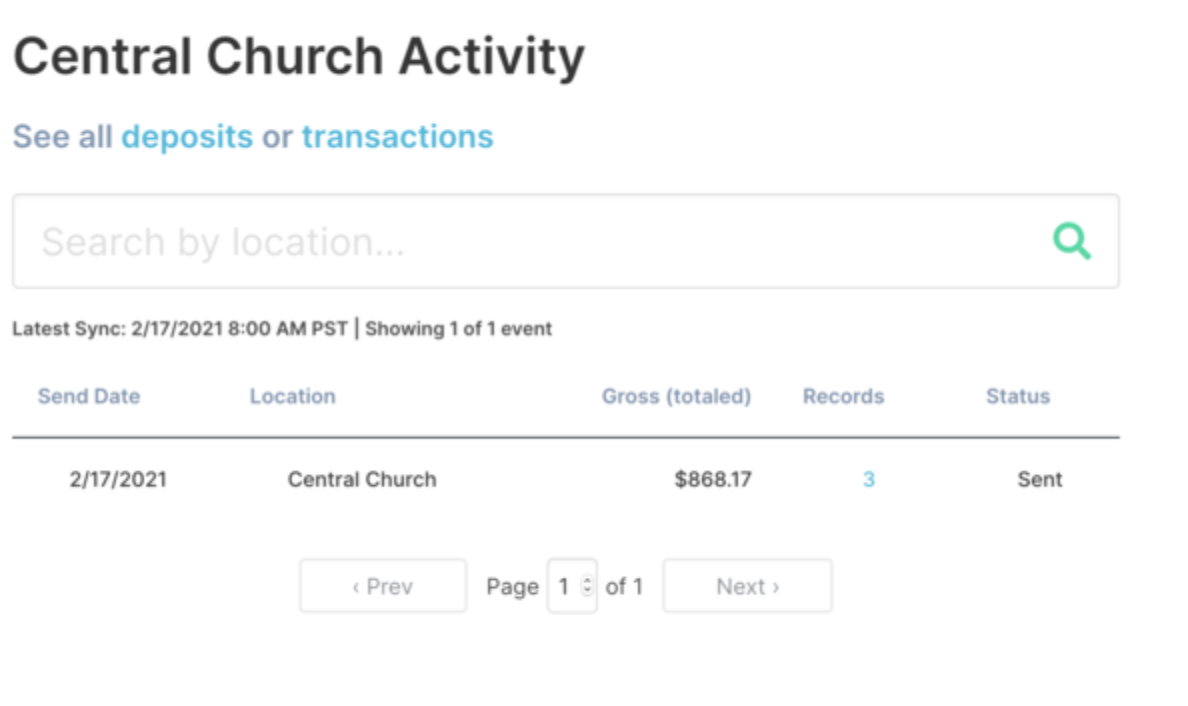Click the Next pagination button
The image size is (1188, 706).
coord(747,586)
